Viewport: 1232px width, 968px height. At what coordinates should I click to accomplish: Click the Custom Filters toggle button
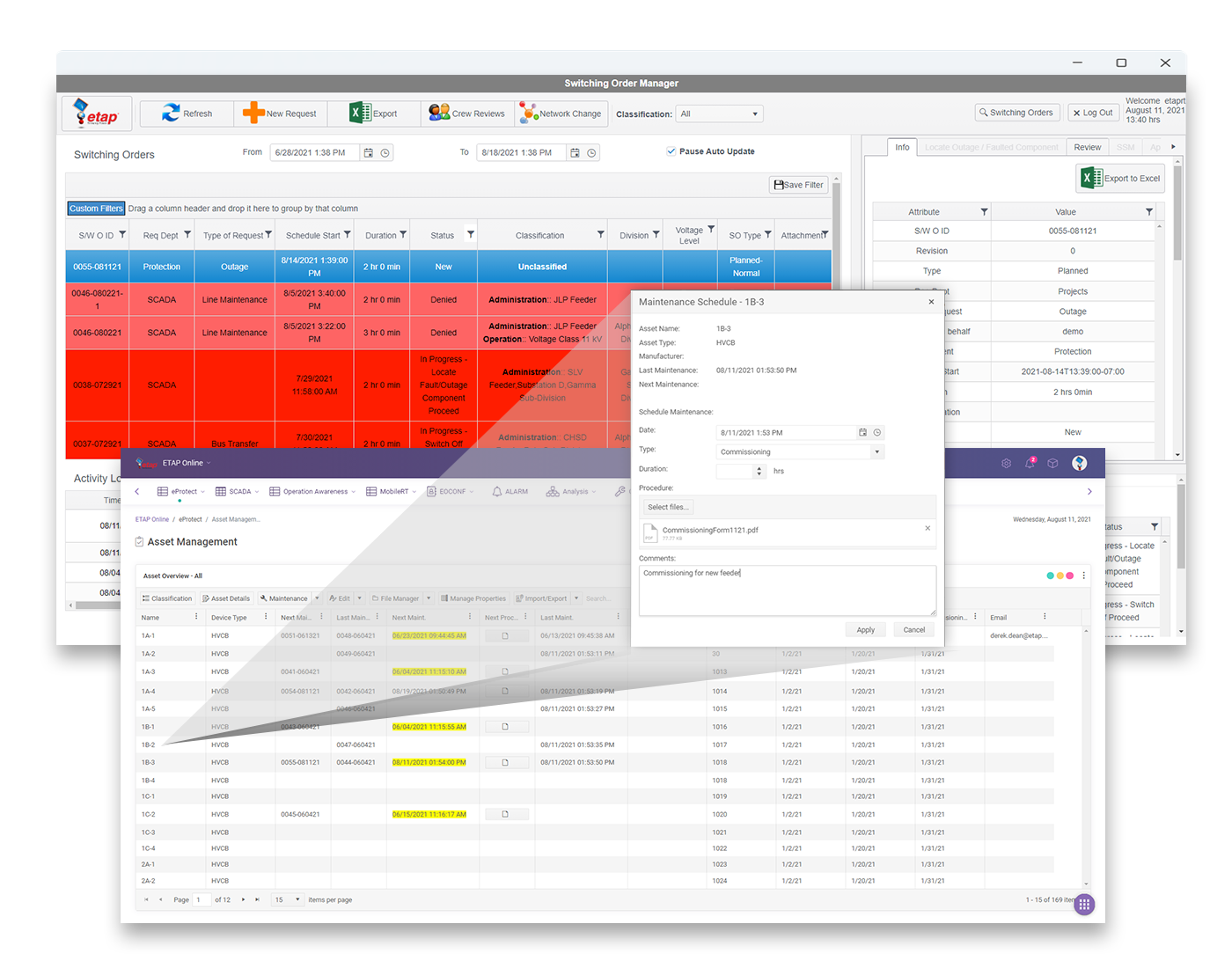[96, 209]
